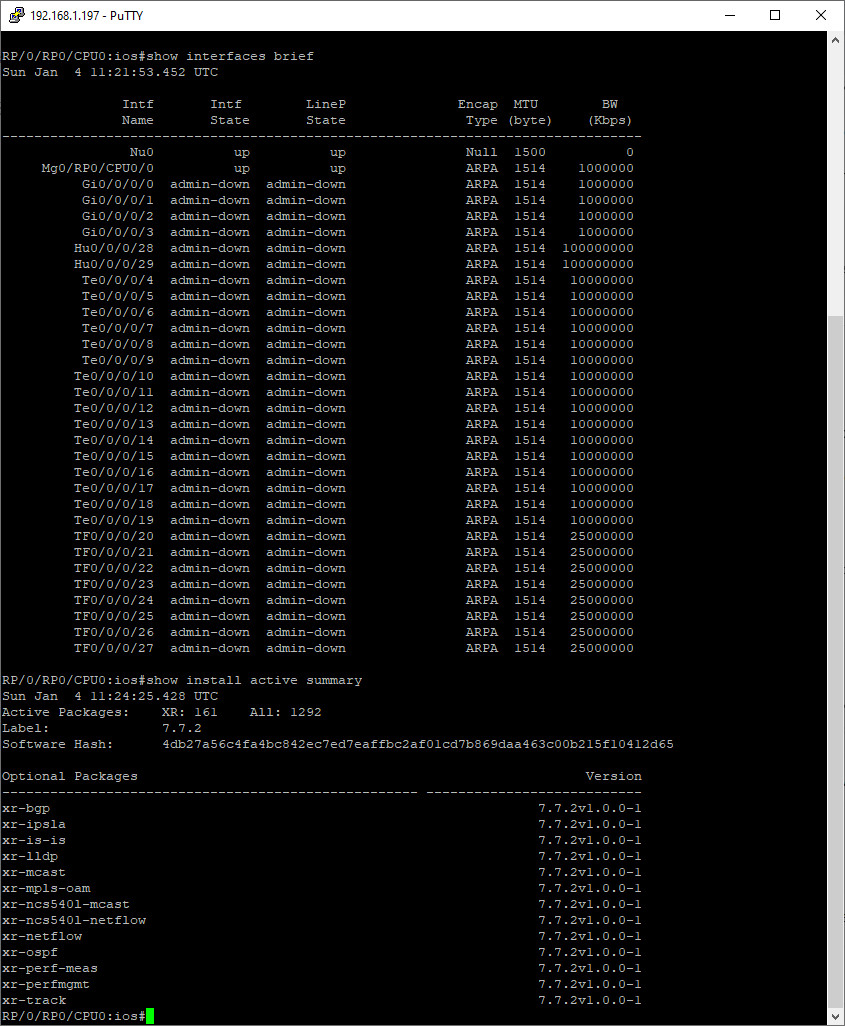Minimize the PuTTY window
This screenshot has width=845, height=1026.
coord(728,15)
